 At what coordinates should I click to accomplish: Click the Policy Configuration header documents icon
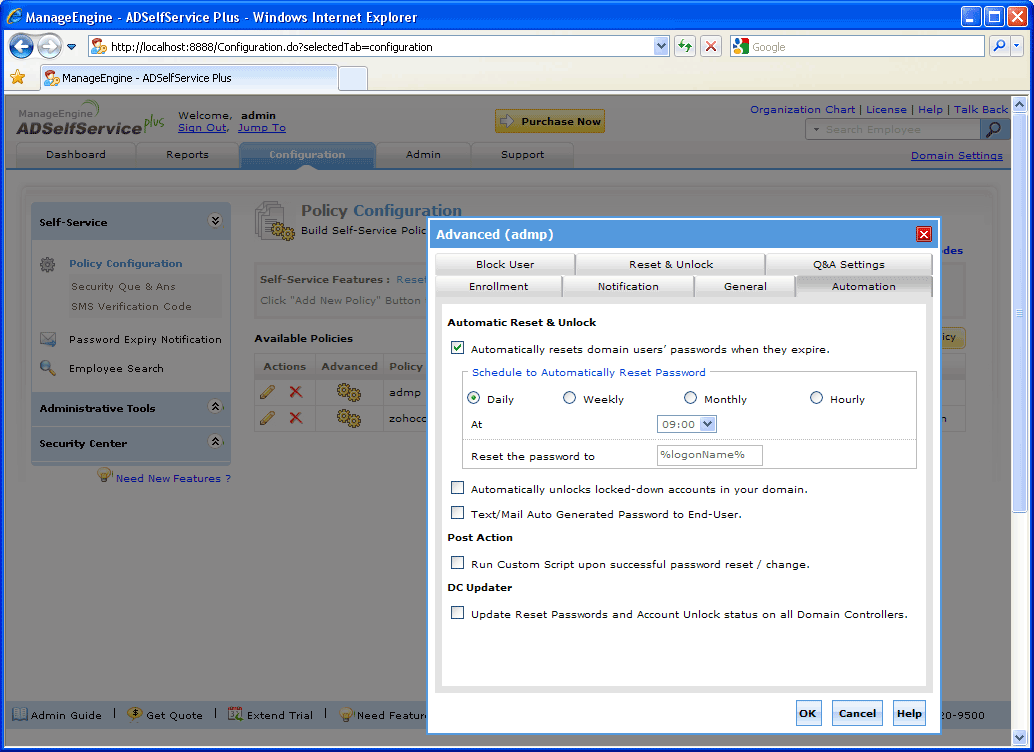click(274, 221)
